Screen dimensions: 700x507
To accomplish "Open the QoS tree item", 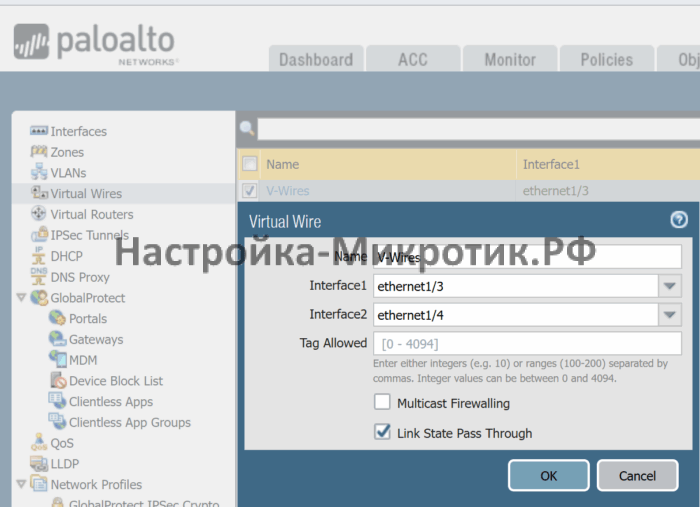I will coord(62,443).
